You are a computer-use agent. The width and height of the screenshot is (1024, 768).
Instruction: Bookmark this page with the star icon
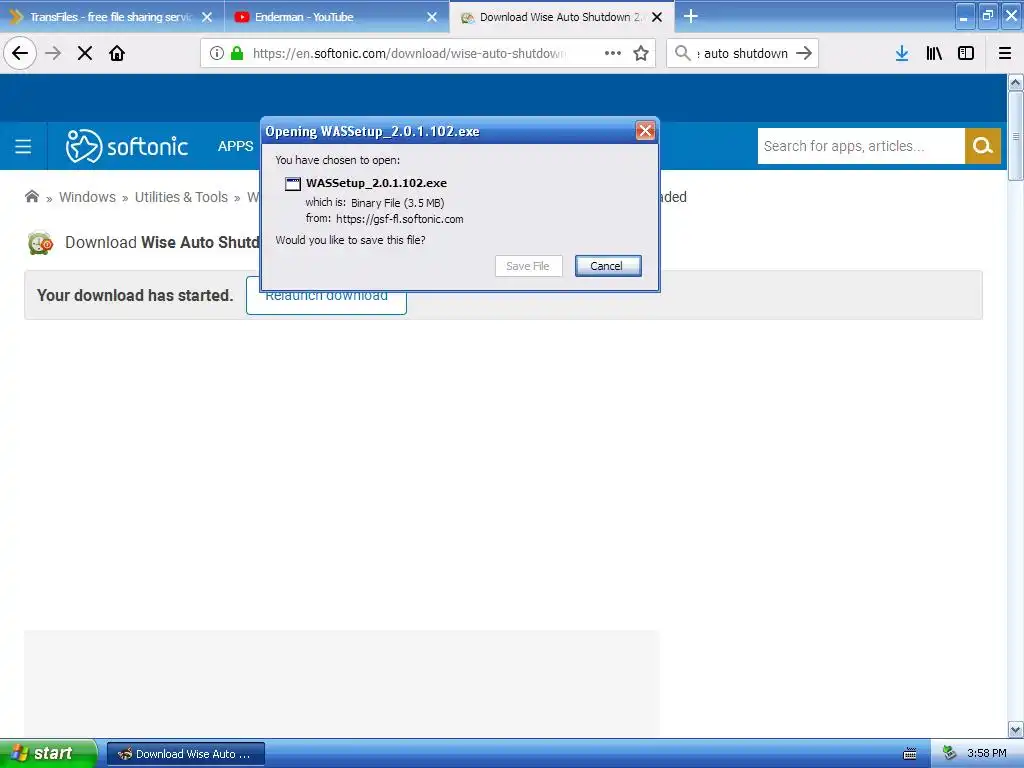pyautogui.click(x=641, y=53)
